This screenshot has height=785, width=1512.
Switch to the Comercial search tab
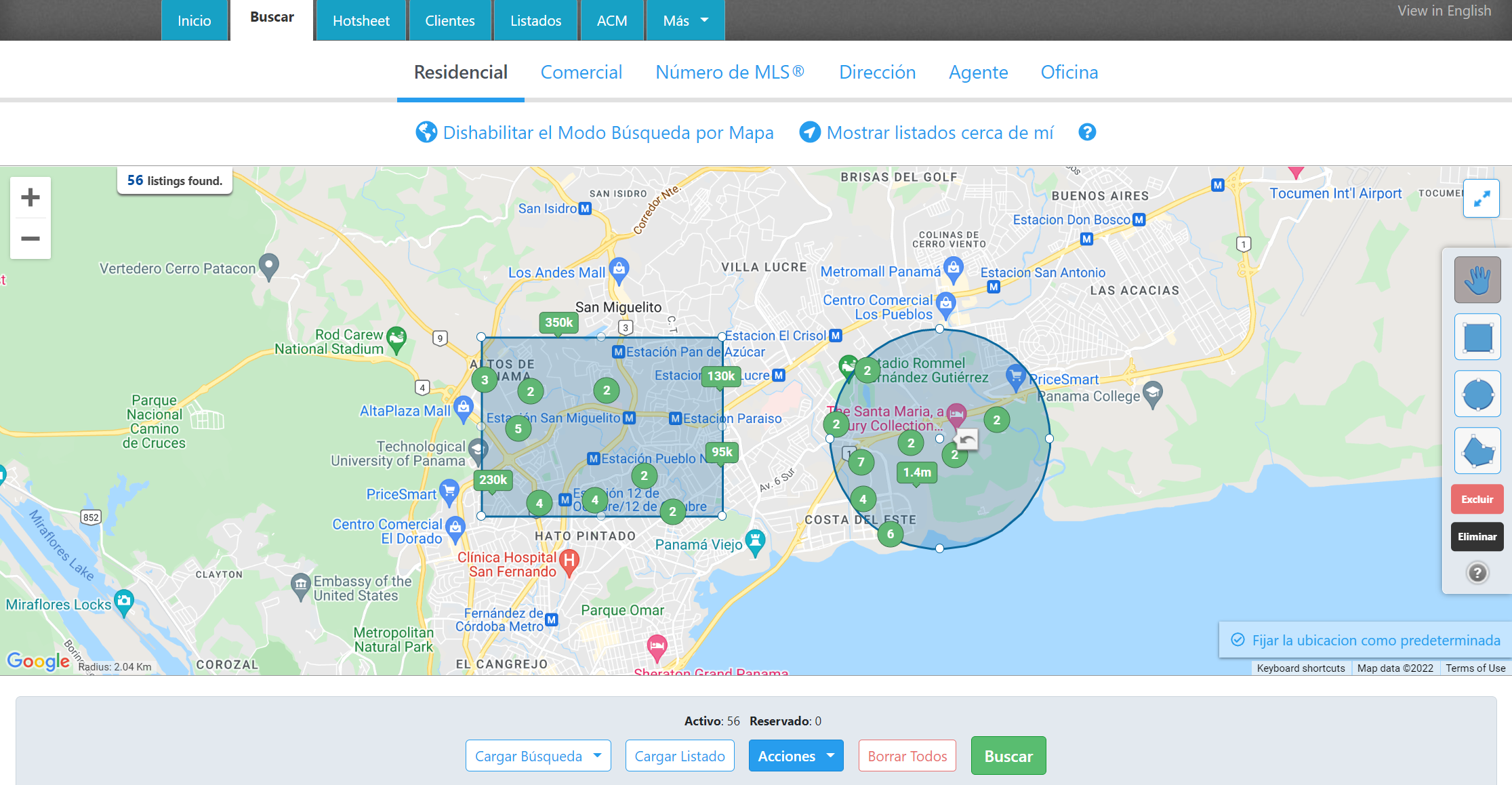pos(581,72)
